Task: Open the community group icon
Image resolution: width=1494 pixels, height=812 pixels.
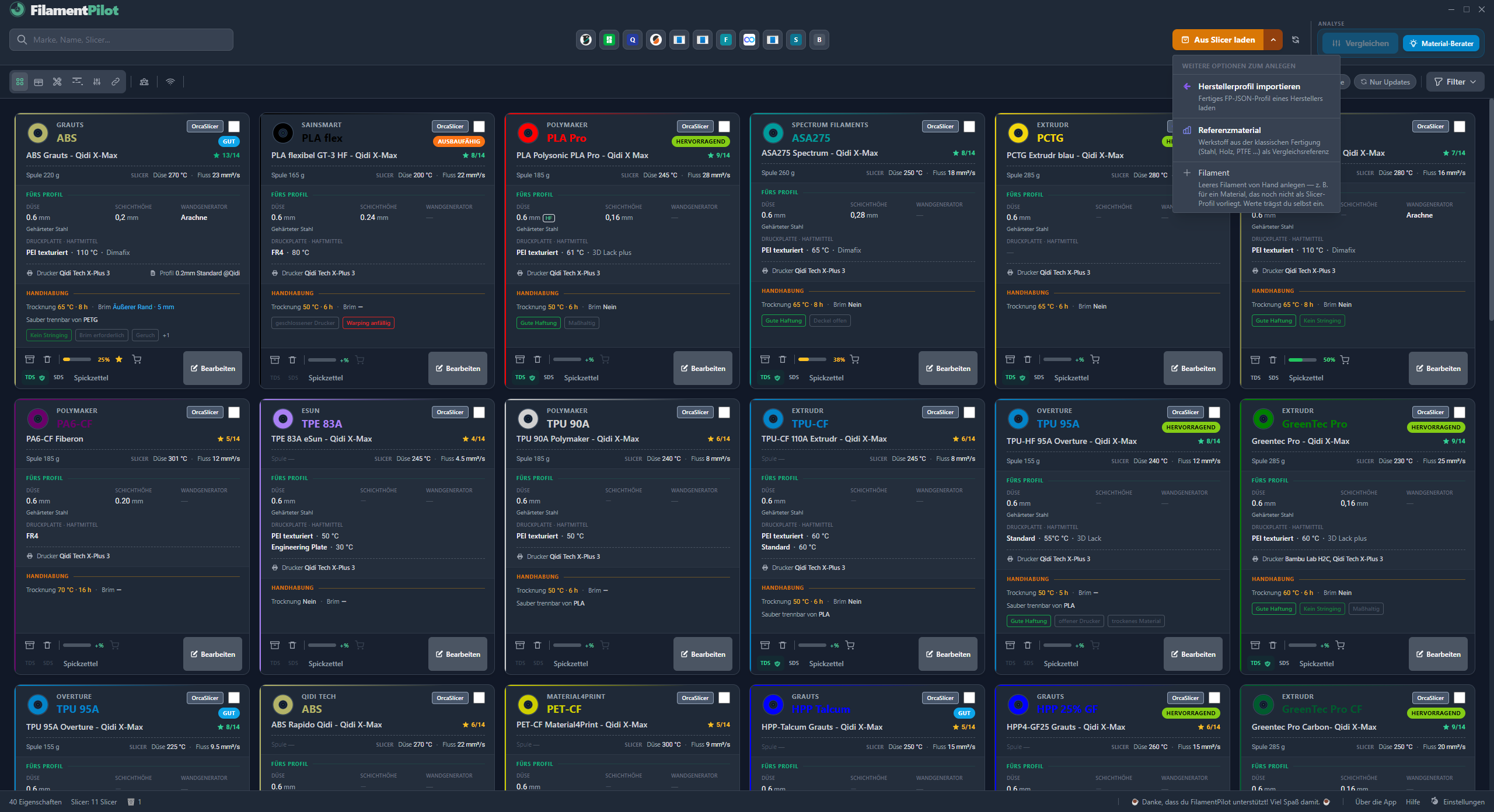Action: [144, 82]
